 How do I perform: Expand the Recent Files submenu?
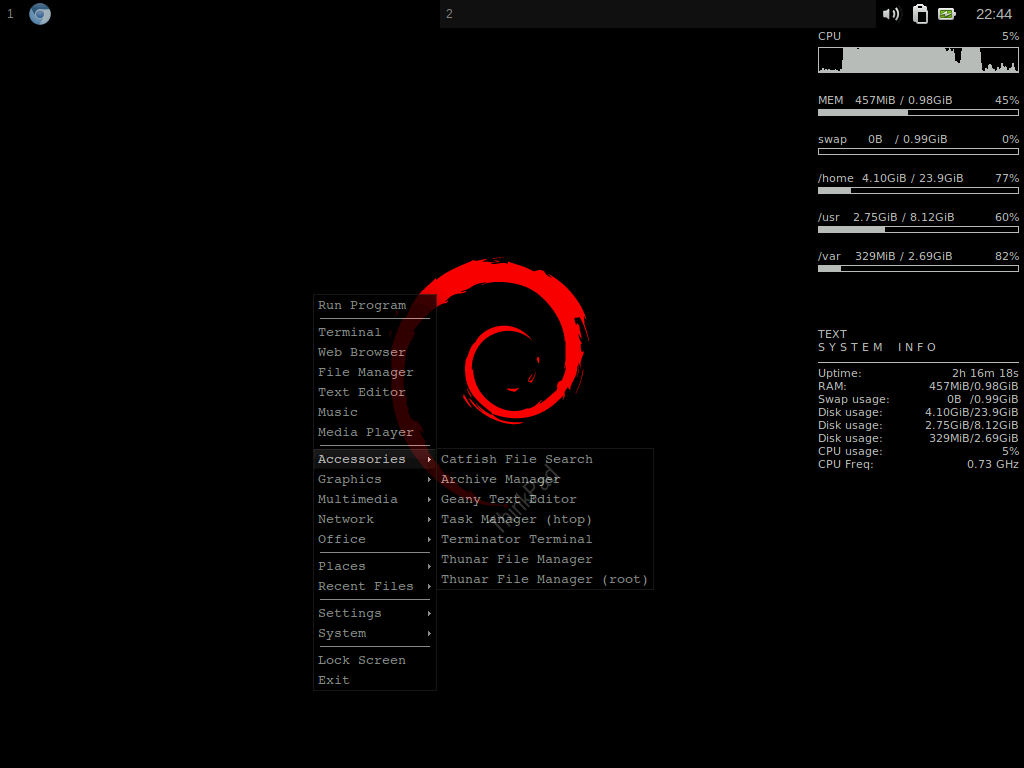tap(374, 586)
